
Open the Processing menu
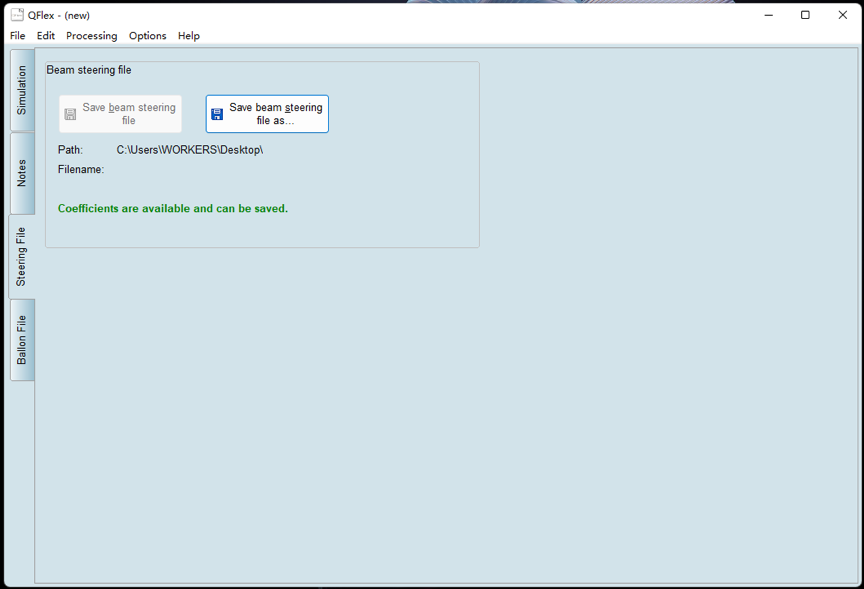(x=91, y=36)
